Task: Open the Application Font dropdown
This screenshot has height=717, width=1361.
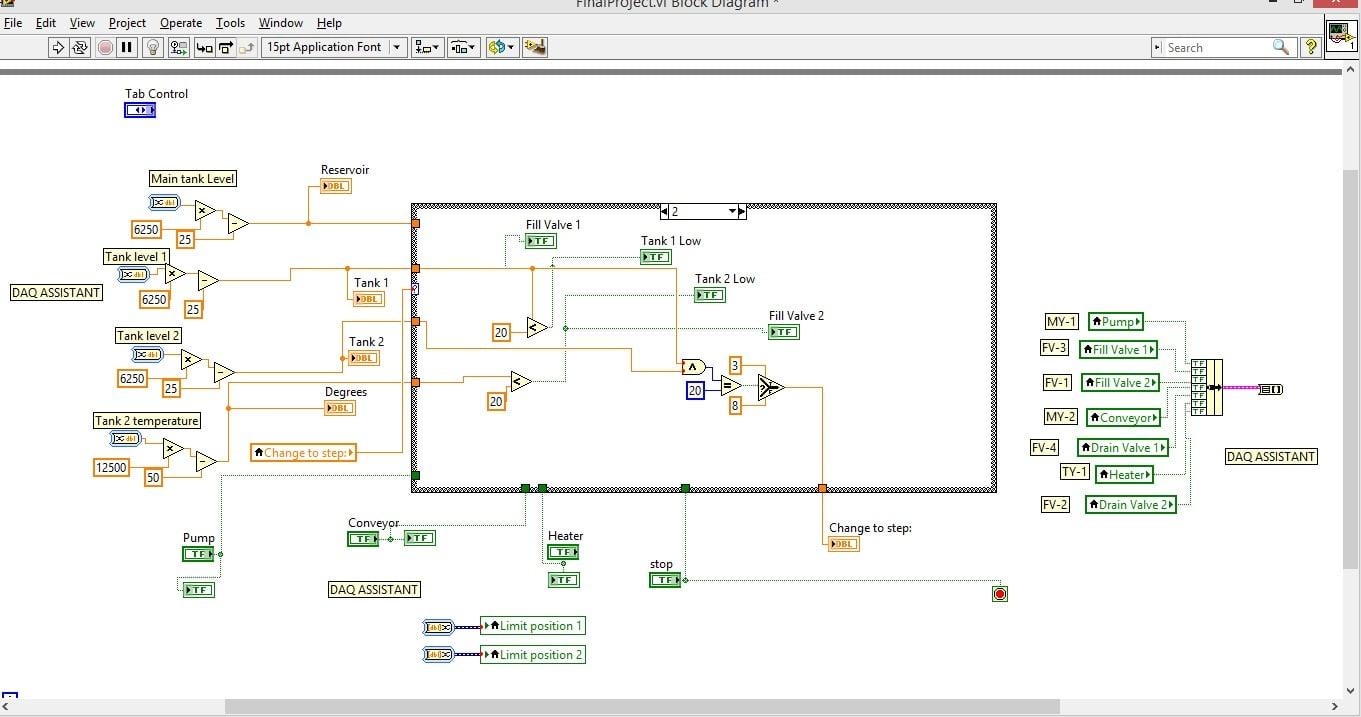Action: click(x=397, y=47)
